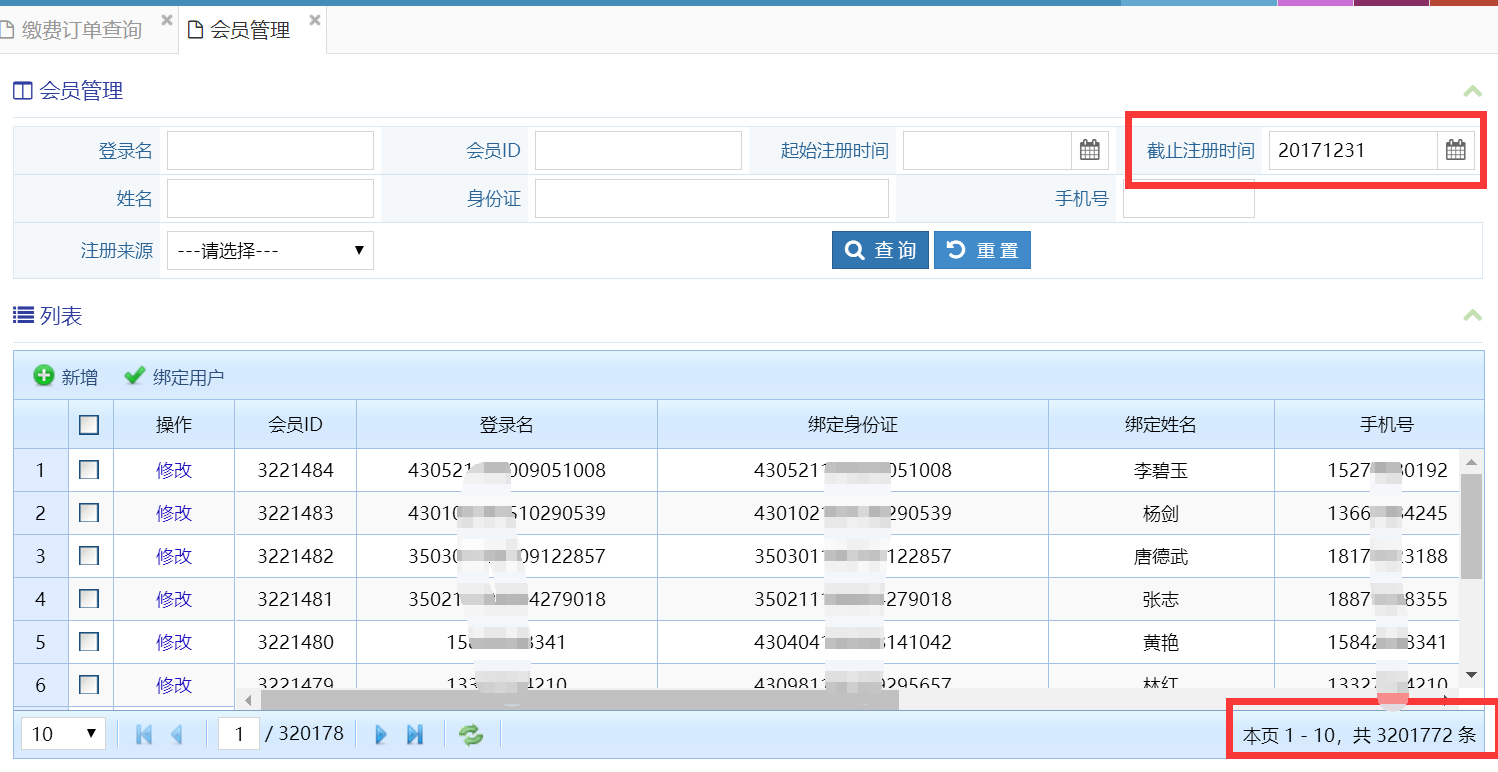The height and width of the screenshot is (772, 1498).
Task: Sort by 绑定身份证 column header
Action: 853,425
